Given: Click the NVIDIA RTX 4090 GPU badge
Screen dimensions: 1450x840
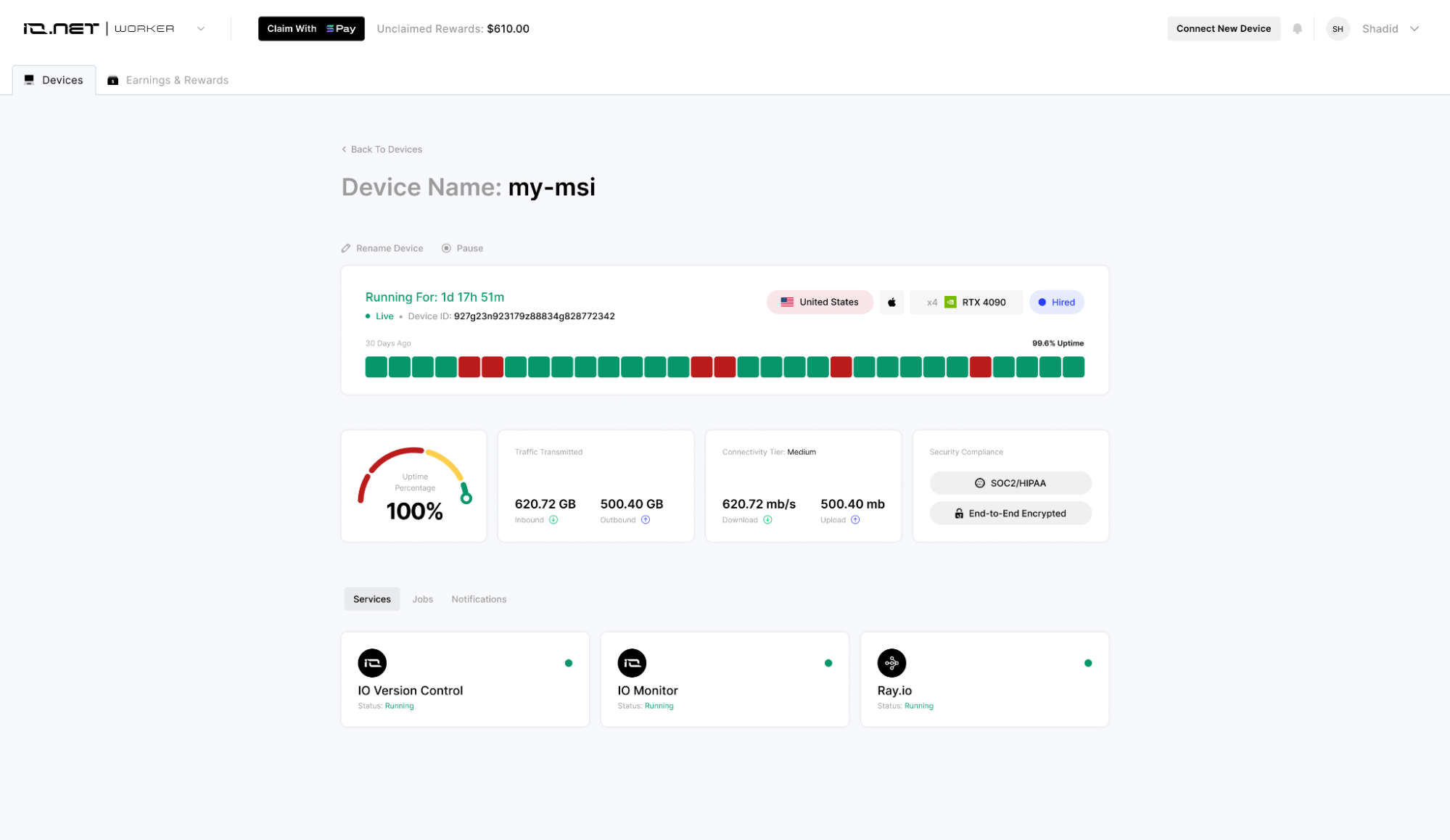Looking at the screenshot, I should 966,302.
